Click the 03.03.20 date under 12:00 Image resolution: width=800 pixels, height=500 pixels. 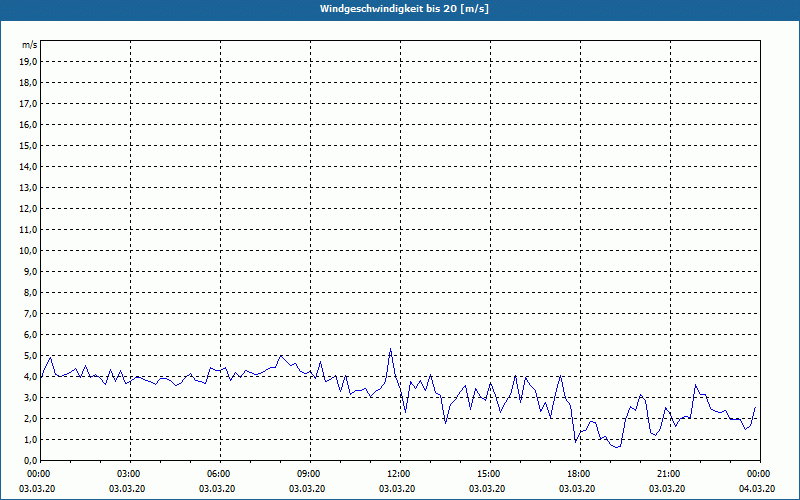(399, 488)
